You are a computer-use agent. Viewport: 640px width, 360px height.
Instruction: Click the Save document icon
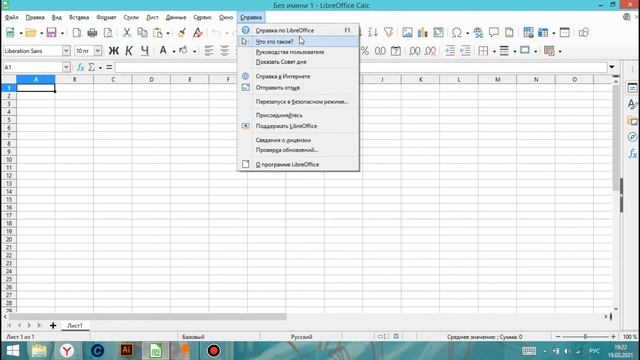point(51,33)
